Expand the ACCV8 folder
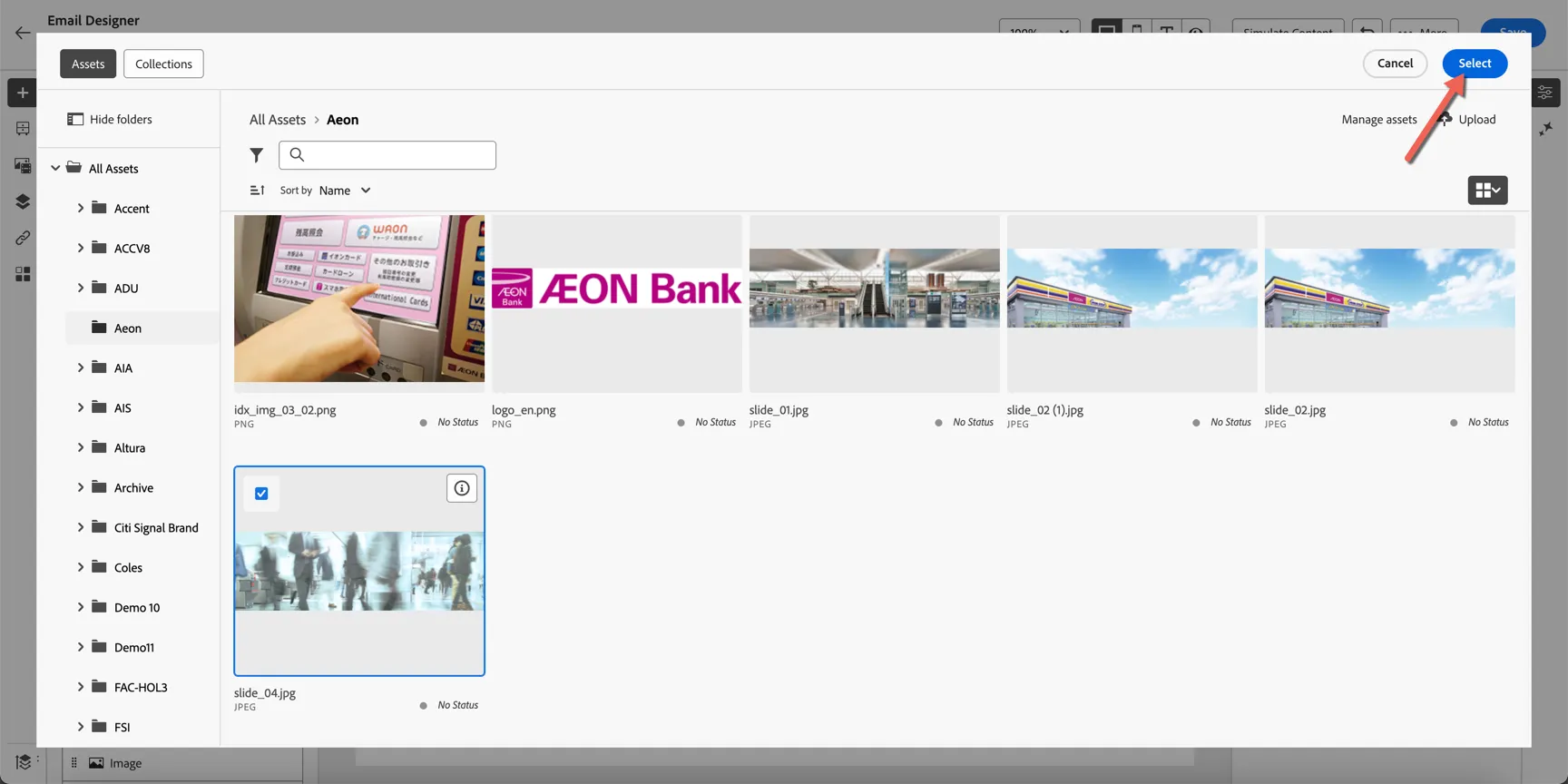 80,248
